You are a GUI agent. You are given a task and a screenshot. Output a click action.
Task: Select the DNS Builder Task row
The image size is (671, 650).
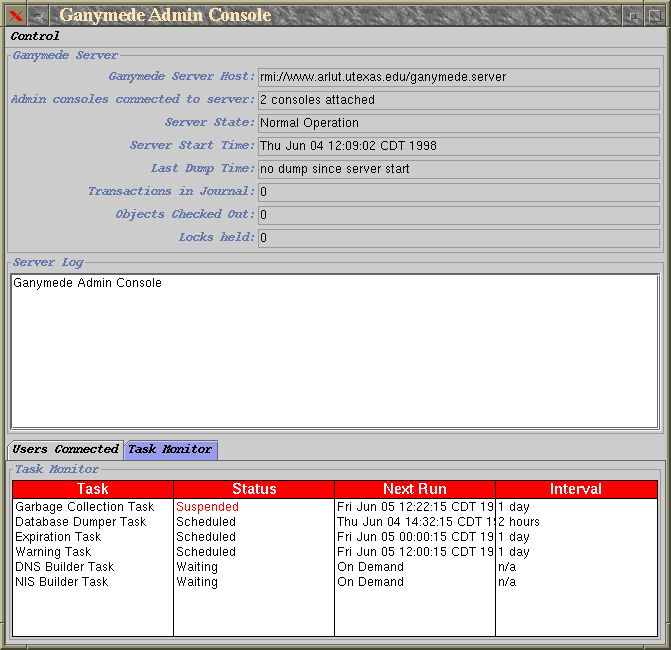pyautogui.click(x=65, y=567)
